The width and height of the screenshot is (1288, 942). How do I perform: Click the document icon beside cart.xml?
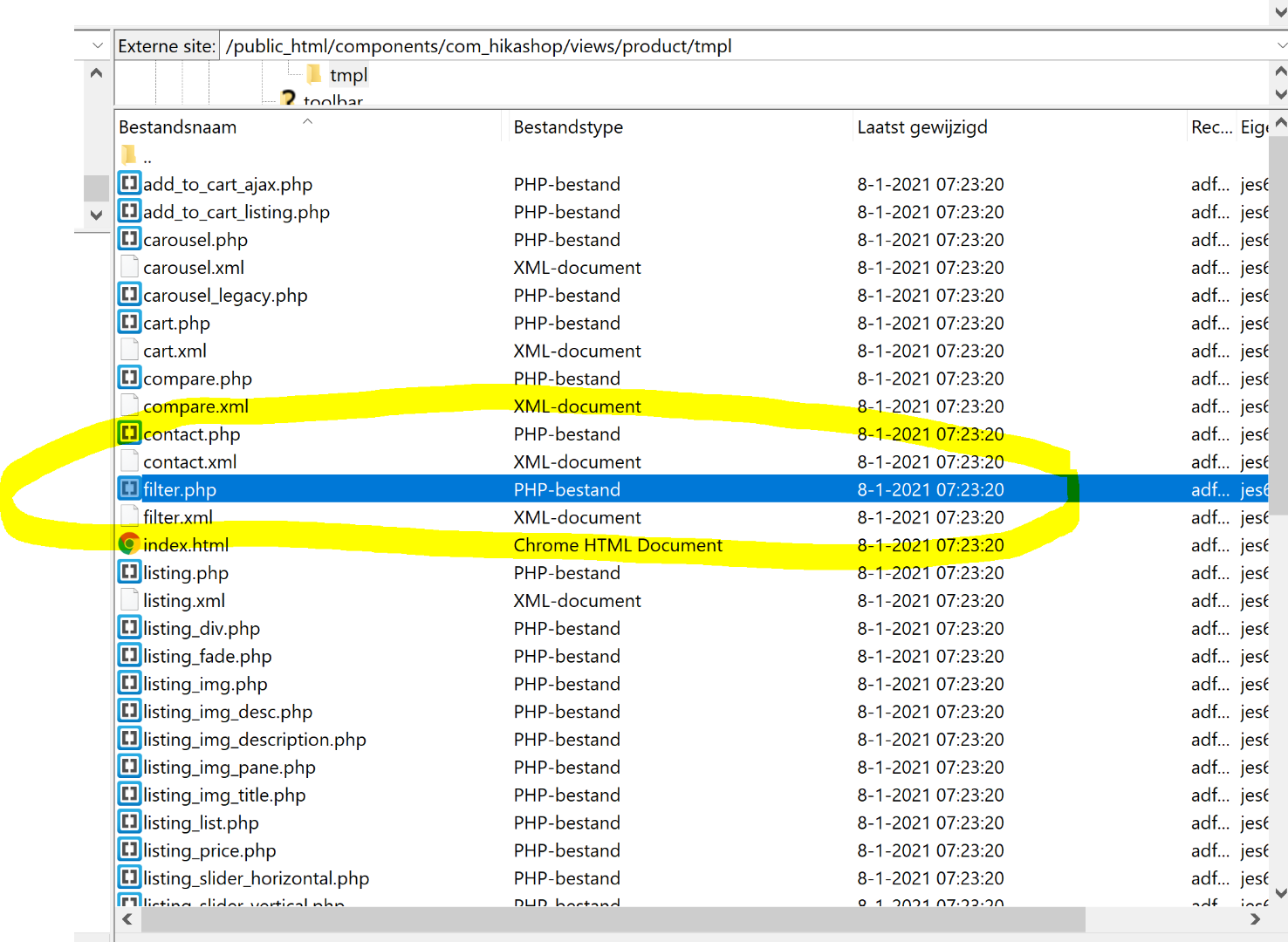(129, 350)
